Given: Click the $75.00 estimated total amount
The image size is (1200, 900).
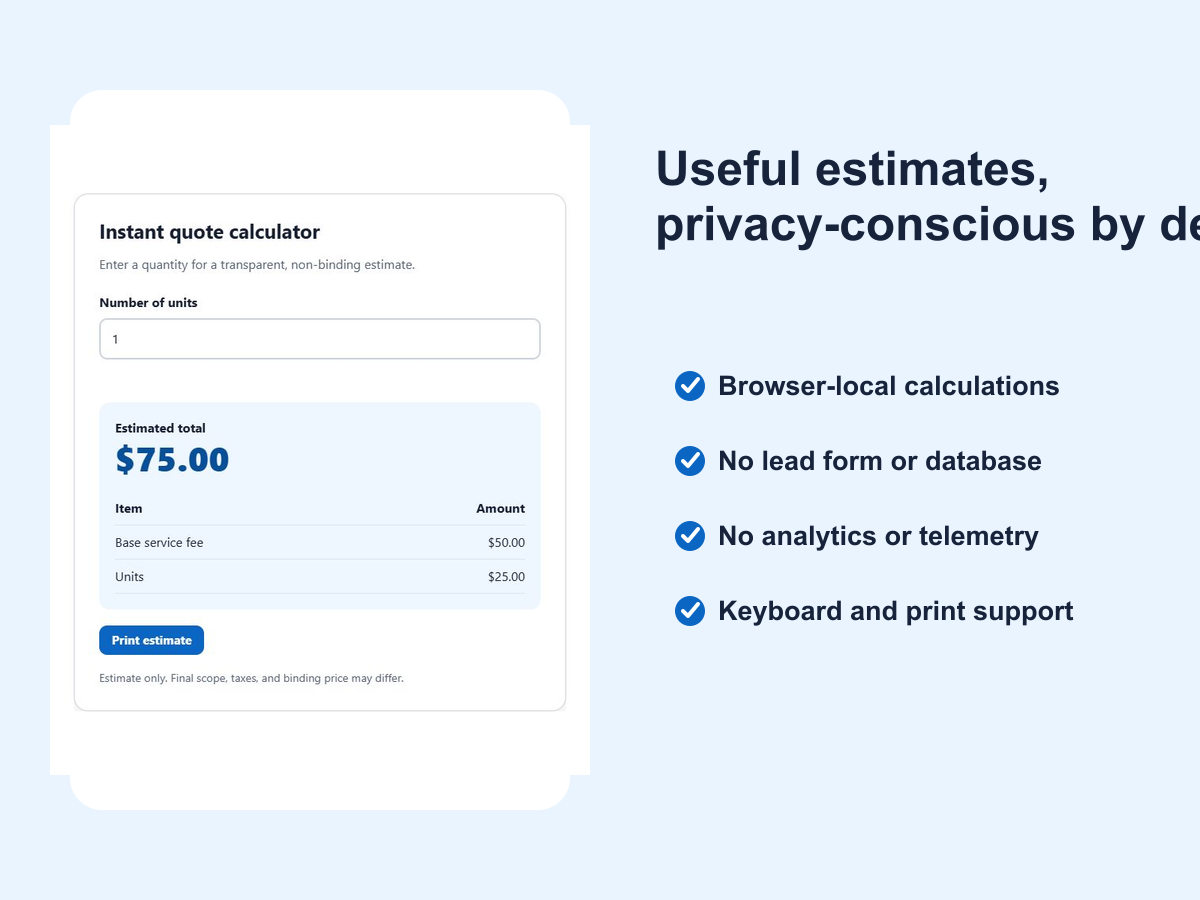Looking at the screenshot, I should click(172, 460).
